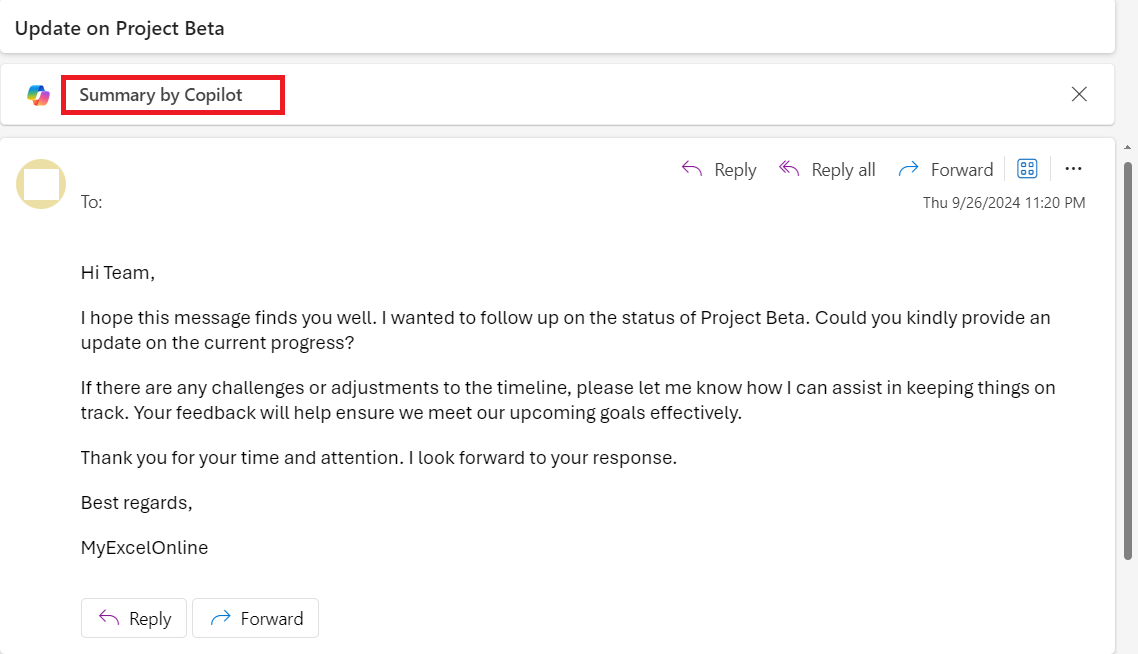Click the vertical scrollbar thumb

[1128, 361]
